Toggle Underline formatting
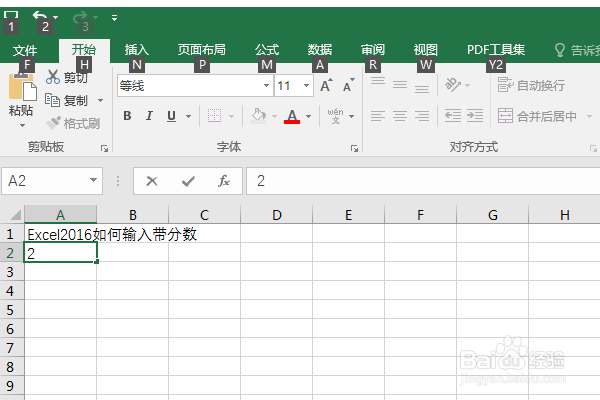The height and width of the screenshot is (400, 600). pyautogui.click(x=171, y=116)
